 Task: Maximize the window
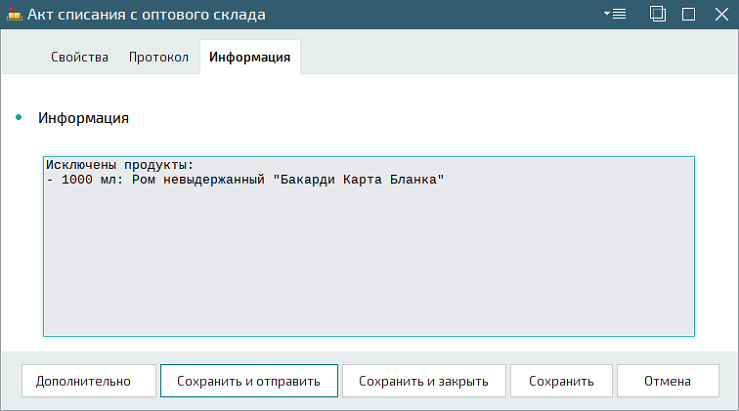689,14
